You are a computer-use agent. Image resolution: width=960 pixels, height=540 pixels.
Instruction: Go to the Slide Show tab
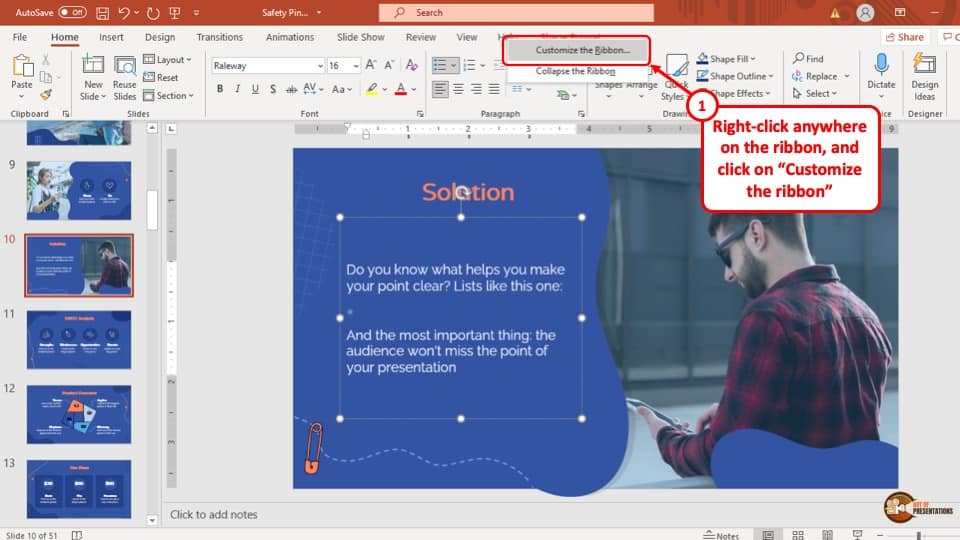[361, 37]
